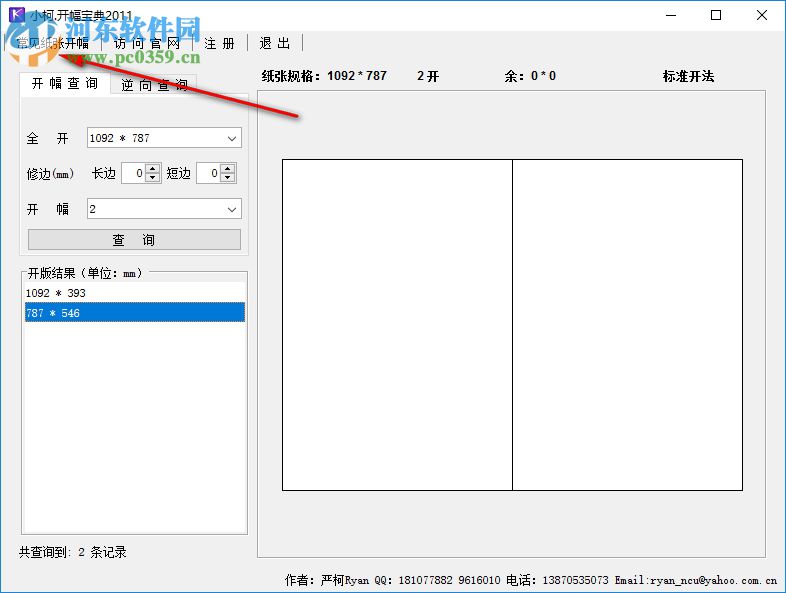
Task: Expand the 开幅 count dropdown
Action: point(232,209)
